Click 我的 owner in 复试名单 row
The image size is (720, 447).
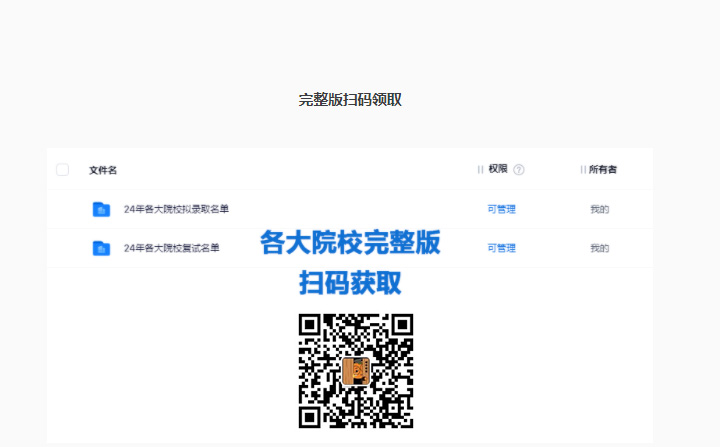coord(600,248)
